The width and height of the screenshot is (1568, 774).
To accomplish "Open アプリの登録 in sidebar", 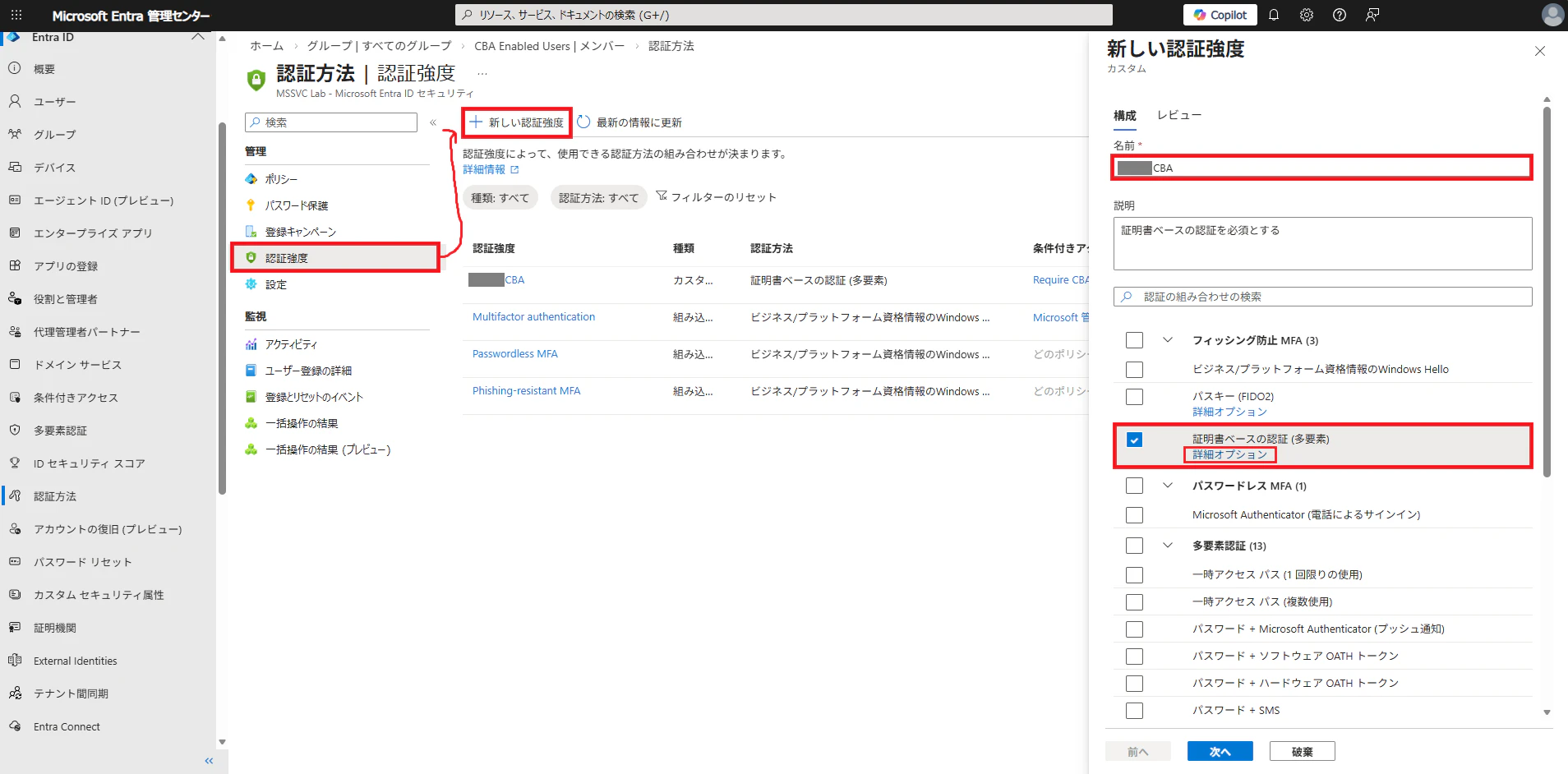I will coord(66,266).
